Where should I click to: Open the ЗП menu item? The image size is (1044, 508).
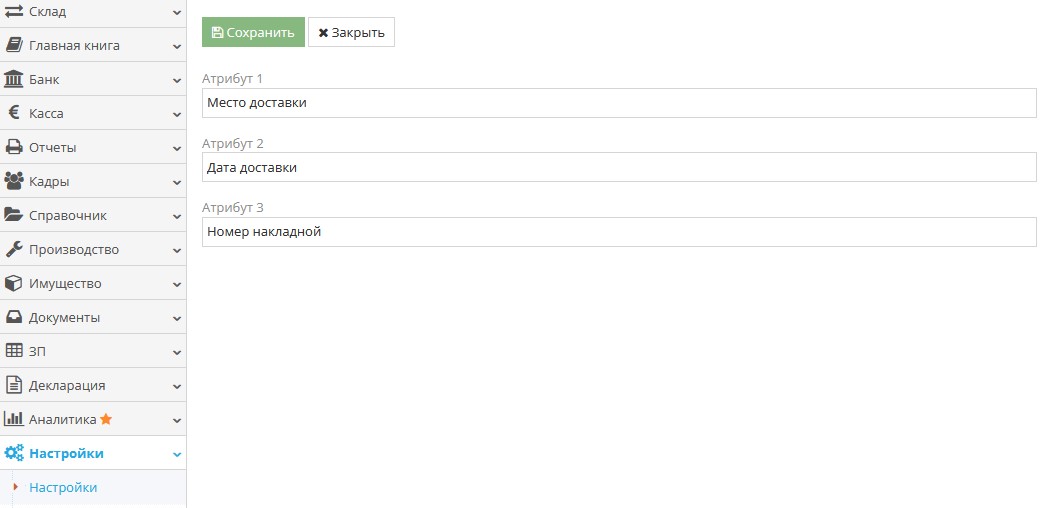point(37,351)
